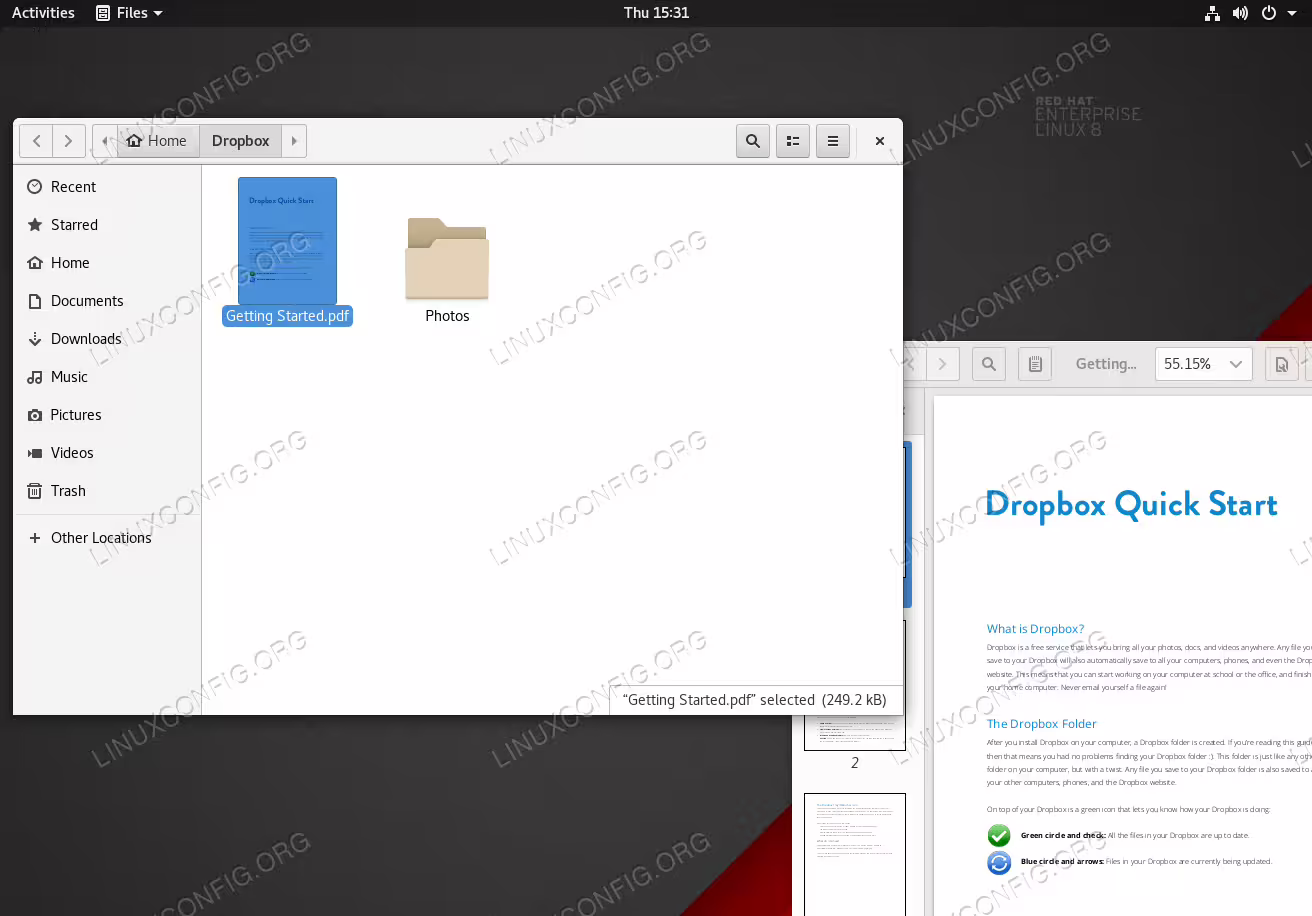The height and width of the screenshot is (916, 1312).
Task: Click the page selector showing Getting...
Action: [1106, 364]
